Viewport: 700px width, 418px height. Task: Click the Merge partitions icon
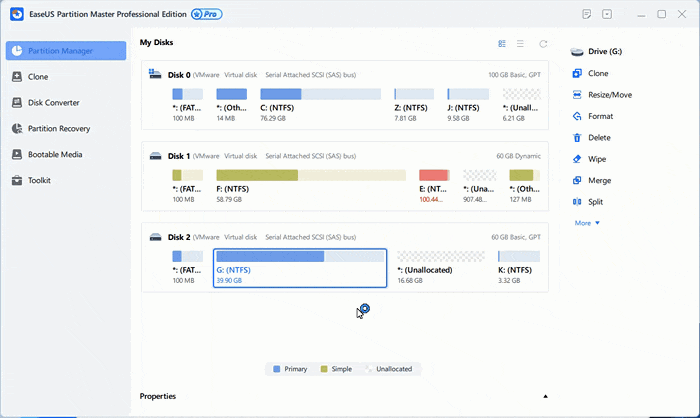pos(577,181)
